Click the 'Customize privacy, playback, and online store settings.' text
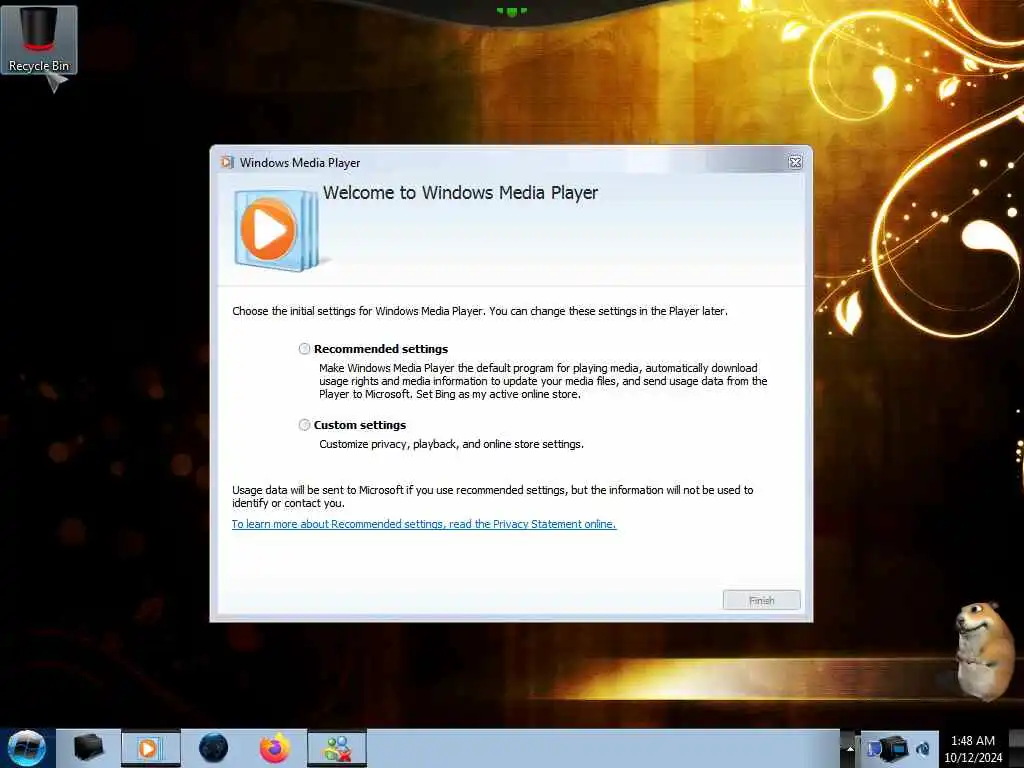1024x768 pixels. click(451, 444)
